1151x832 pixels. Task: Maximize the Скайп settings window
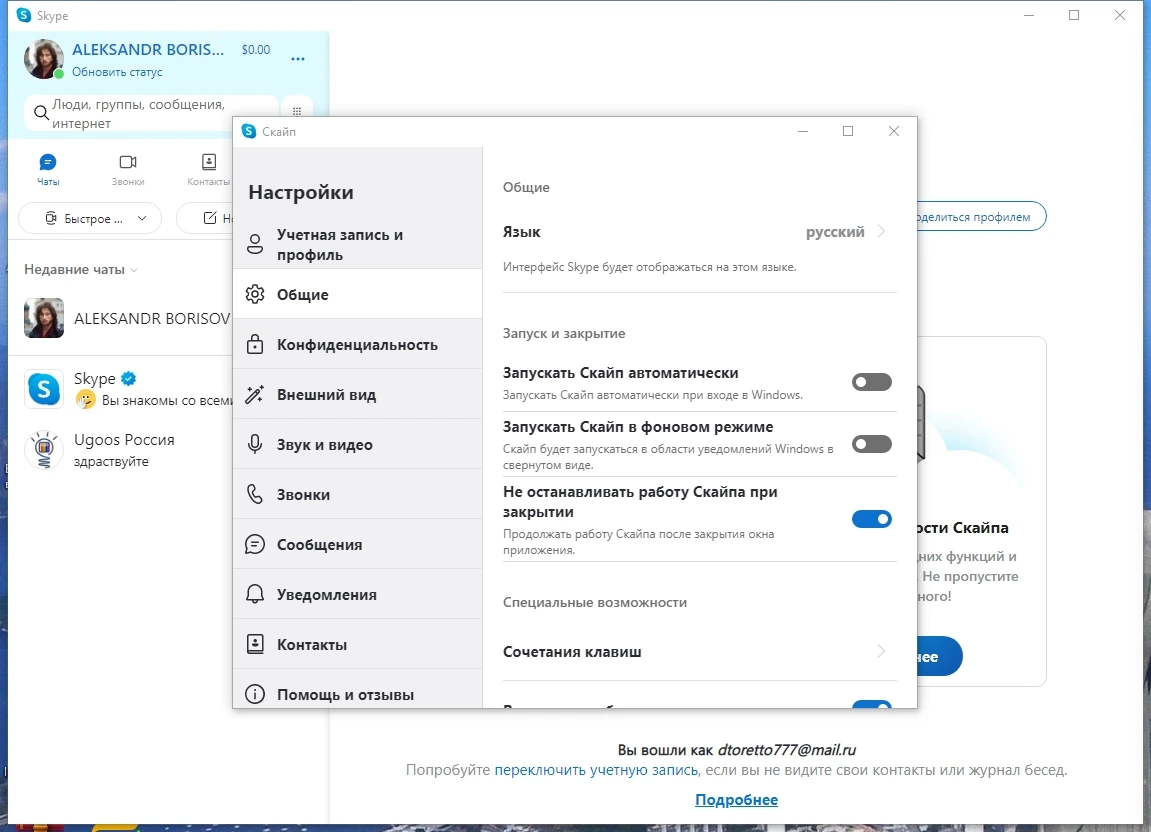(x=848, y=131)
